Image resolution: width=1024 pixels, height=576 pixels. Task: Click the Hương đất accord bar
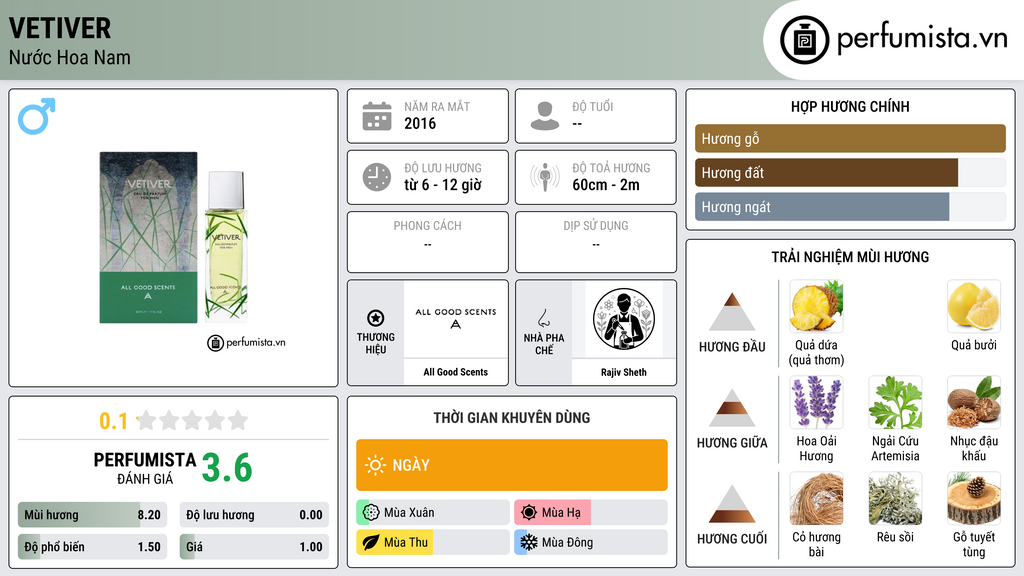click(x=850, y=172)
